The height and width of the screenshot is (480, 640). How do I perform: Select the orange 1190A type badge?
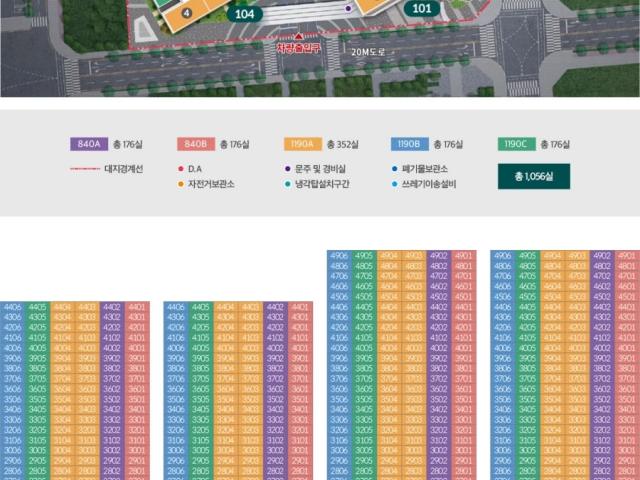(302, 144)
